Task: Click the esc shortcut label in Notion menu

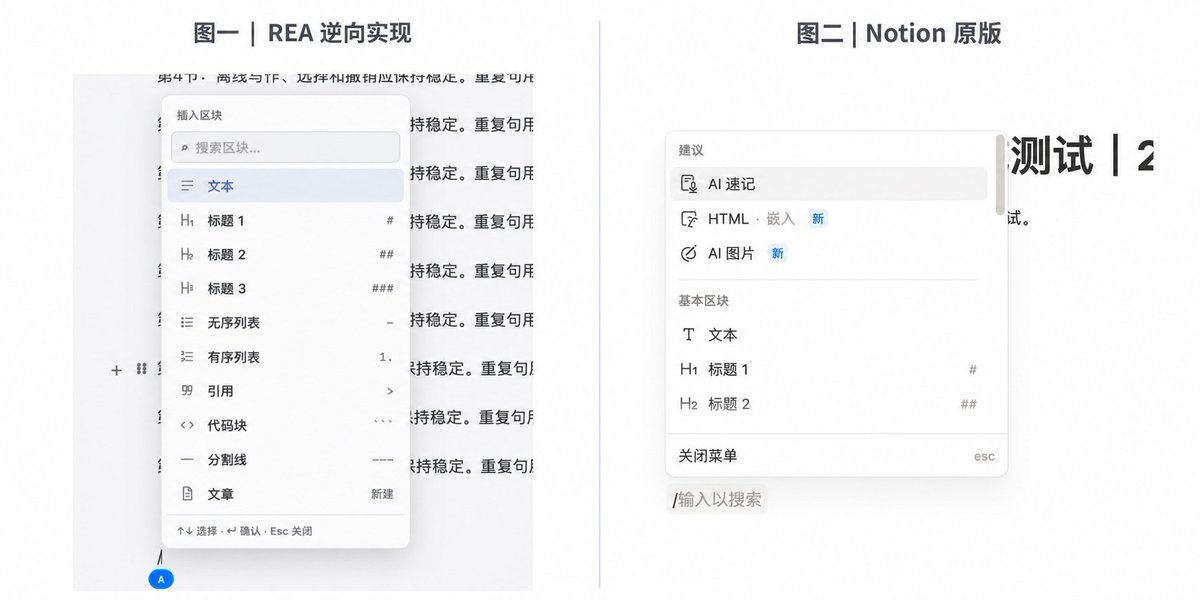Action: (984, 456)
